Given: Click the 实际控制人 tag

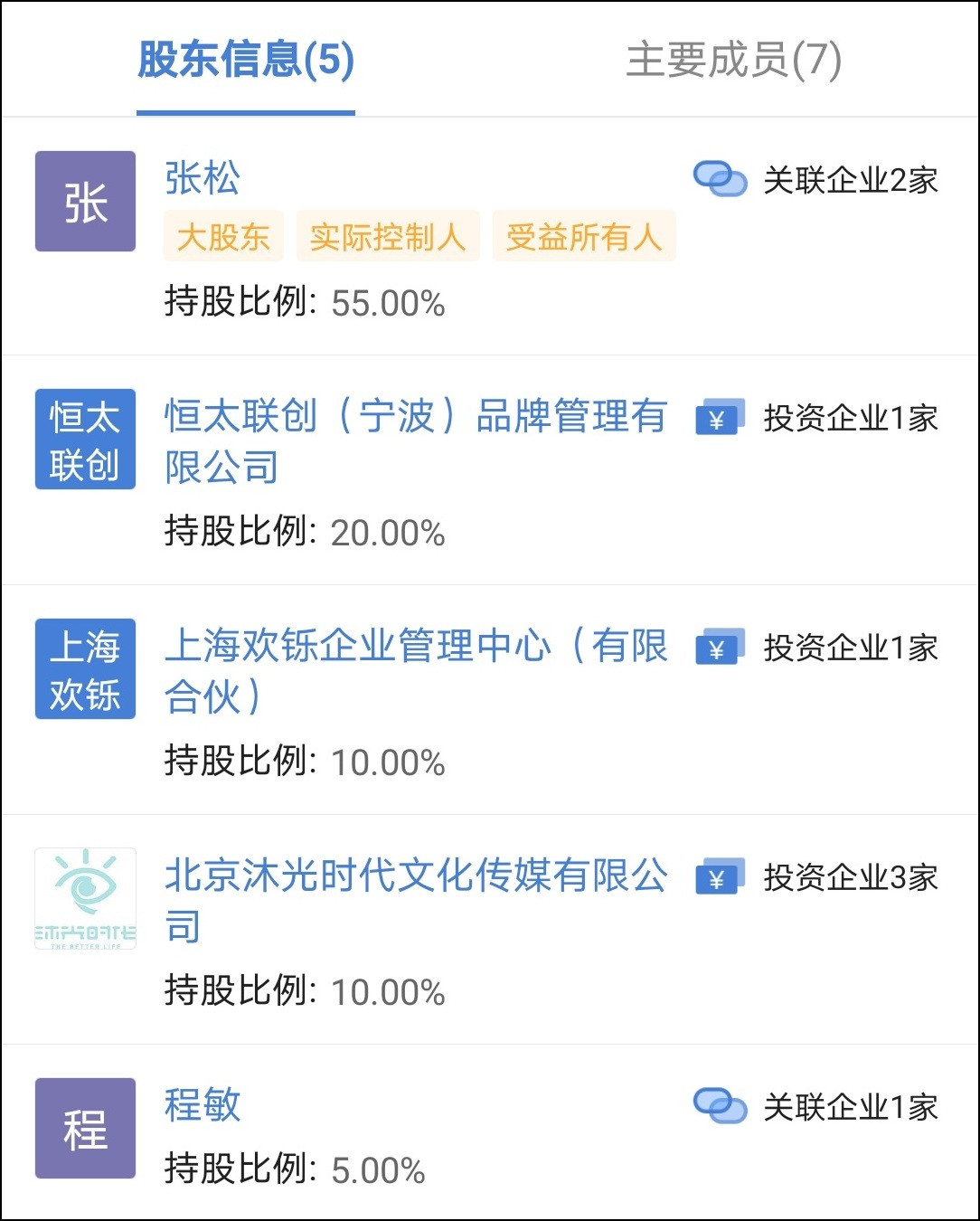Looking at the screenshot, I should point(388,237).
